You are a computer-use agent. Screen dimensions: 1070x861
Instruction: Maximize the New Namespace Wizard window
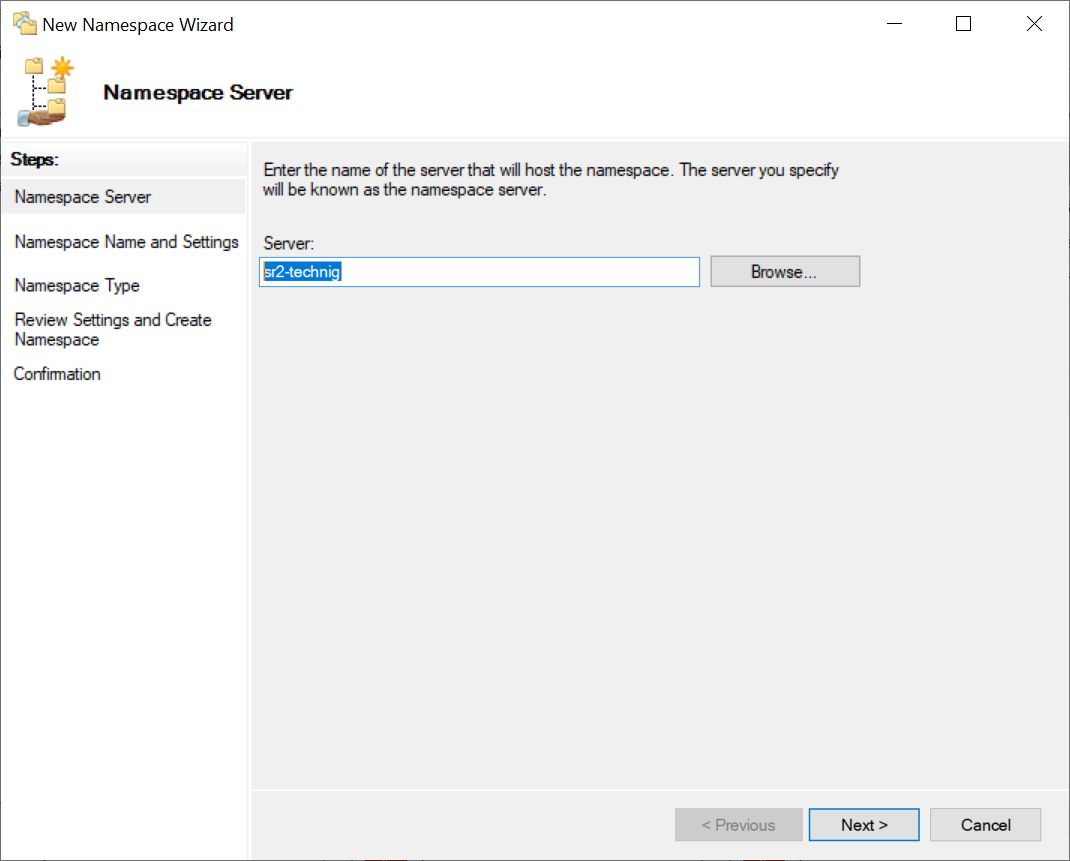(963, 24)
